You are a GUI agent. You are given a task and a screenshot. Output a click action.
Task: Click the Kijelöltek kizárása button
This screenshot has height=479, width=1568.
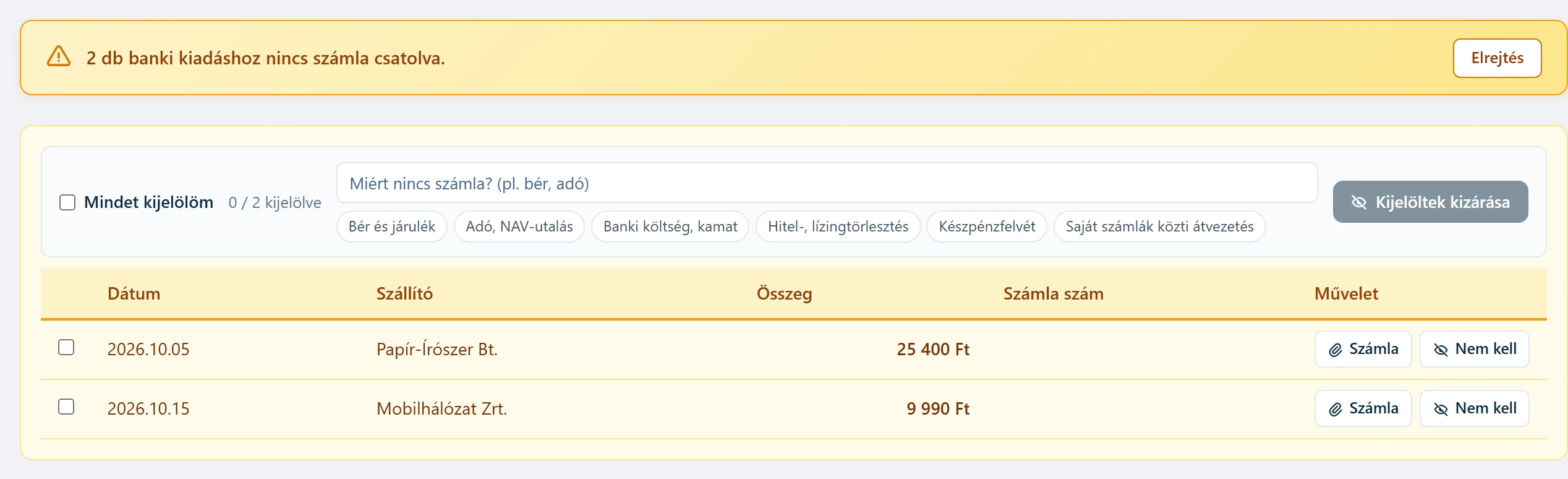(1430, 202)
